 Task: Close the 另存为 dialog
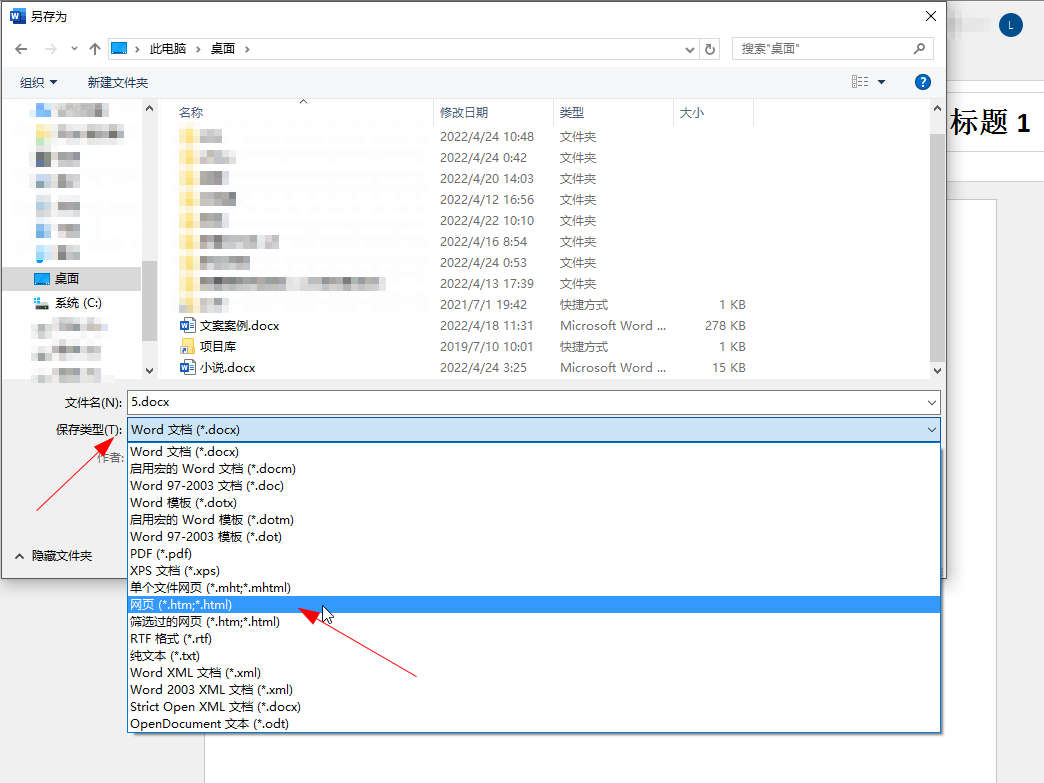931,17
